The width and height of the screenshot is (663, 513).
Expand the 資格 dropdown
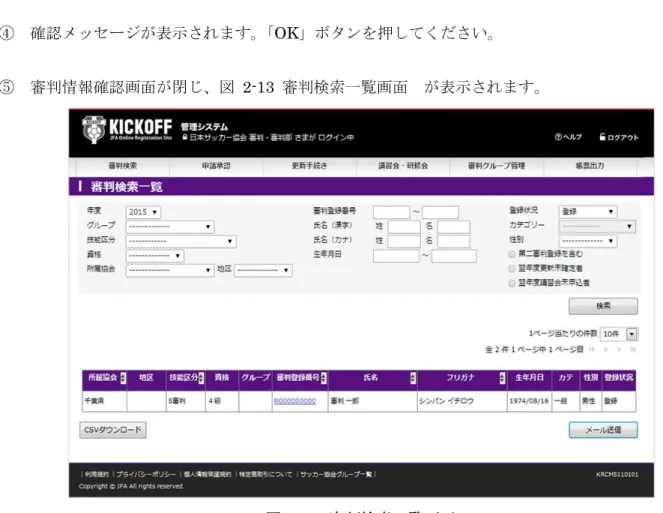tap(154, 256)
